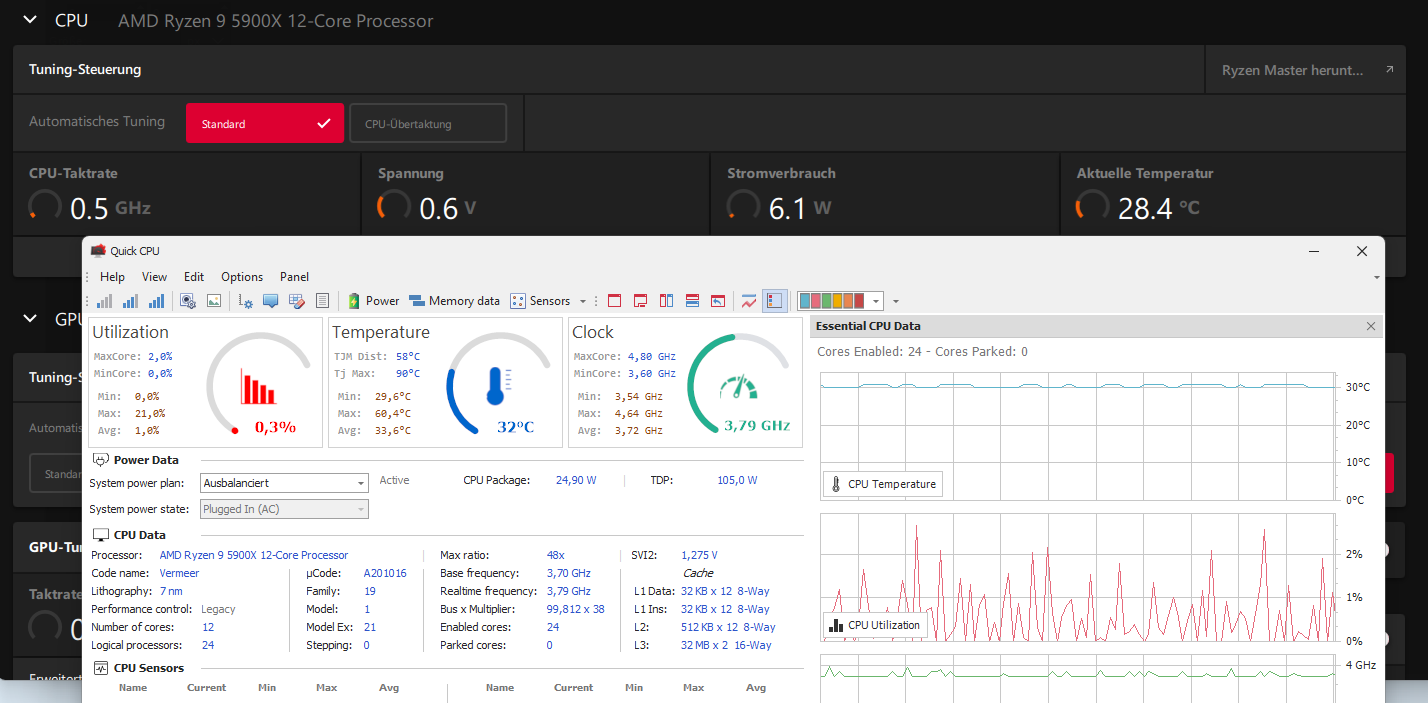
Task: Open the System power state combo box
Action: [284, 509]
